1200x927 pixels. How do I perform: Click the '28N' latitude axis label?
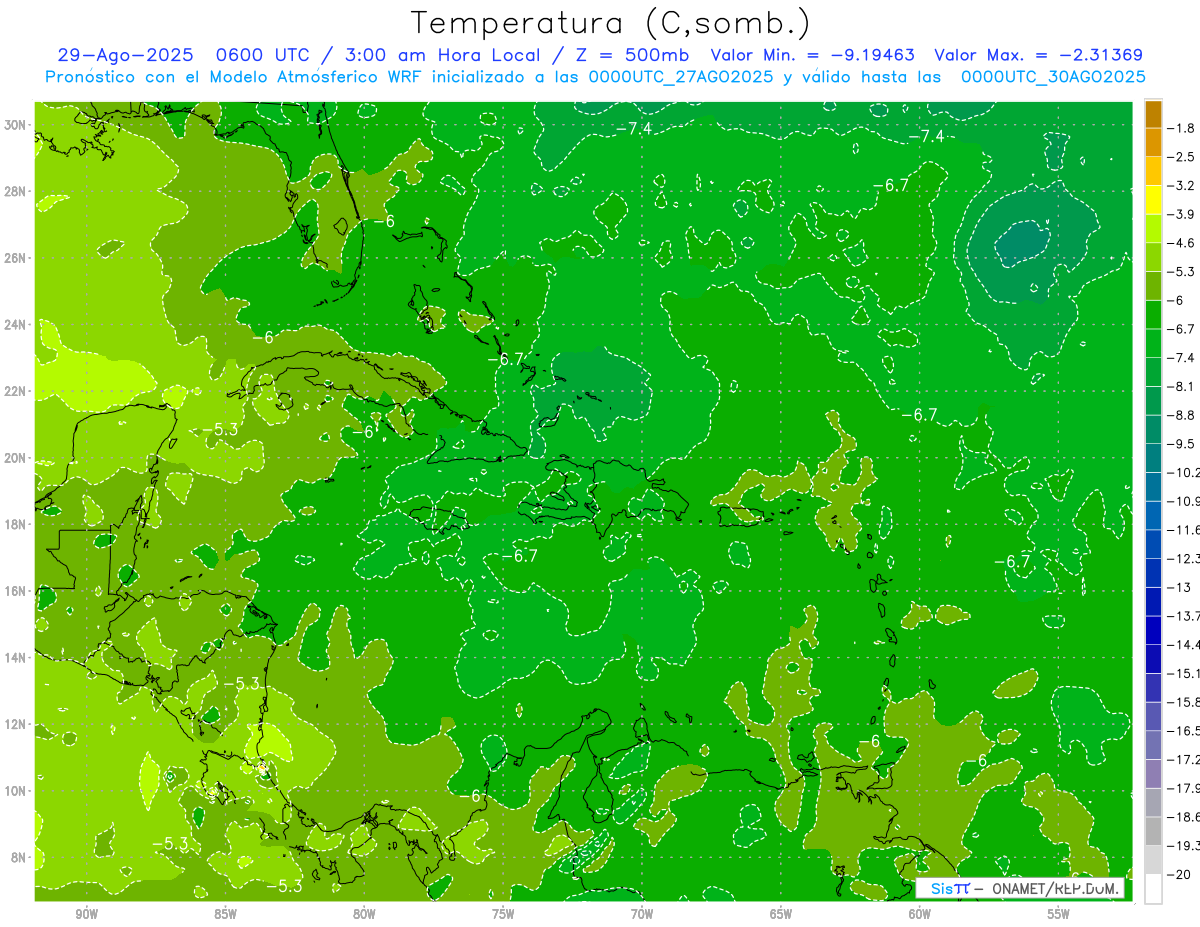tap(15, 191)
